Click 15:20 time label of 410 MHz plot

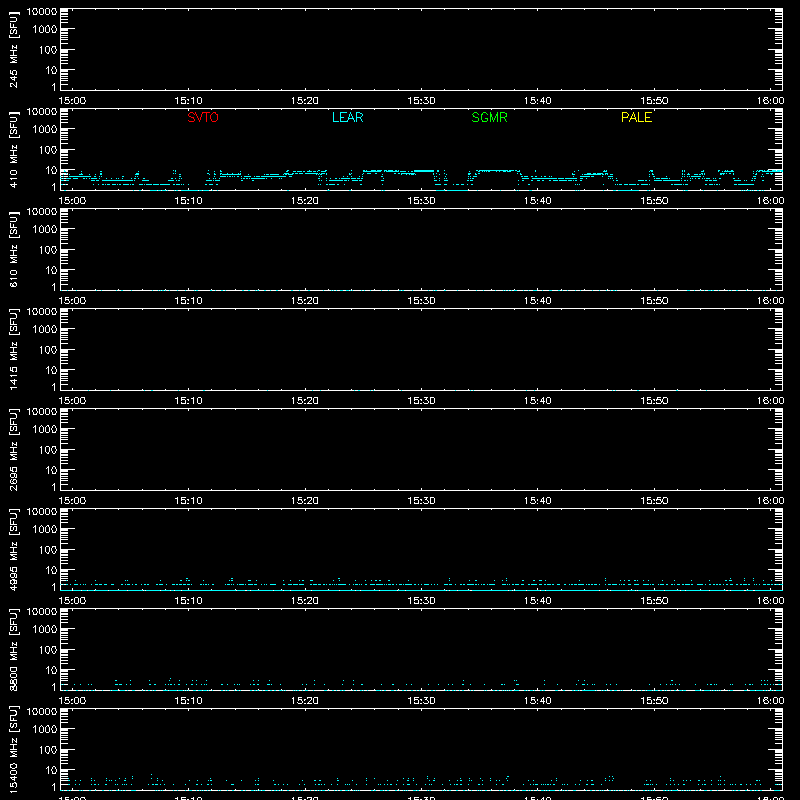coord(305,201)
